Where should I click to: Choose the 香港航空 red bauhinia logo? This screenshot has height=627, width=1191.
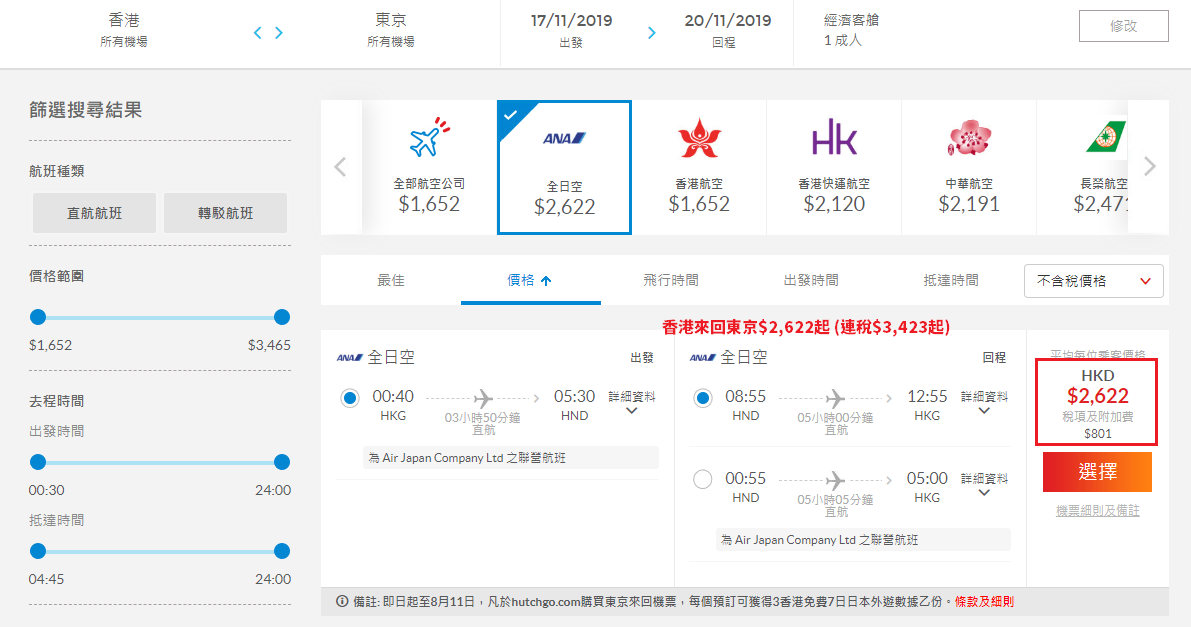(x=699, y=138)
